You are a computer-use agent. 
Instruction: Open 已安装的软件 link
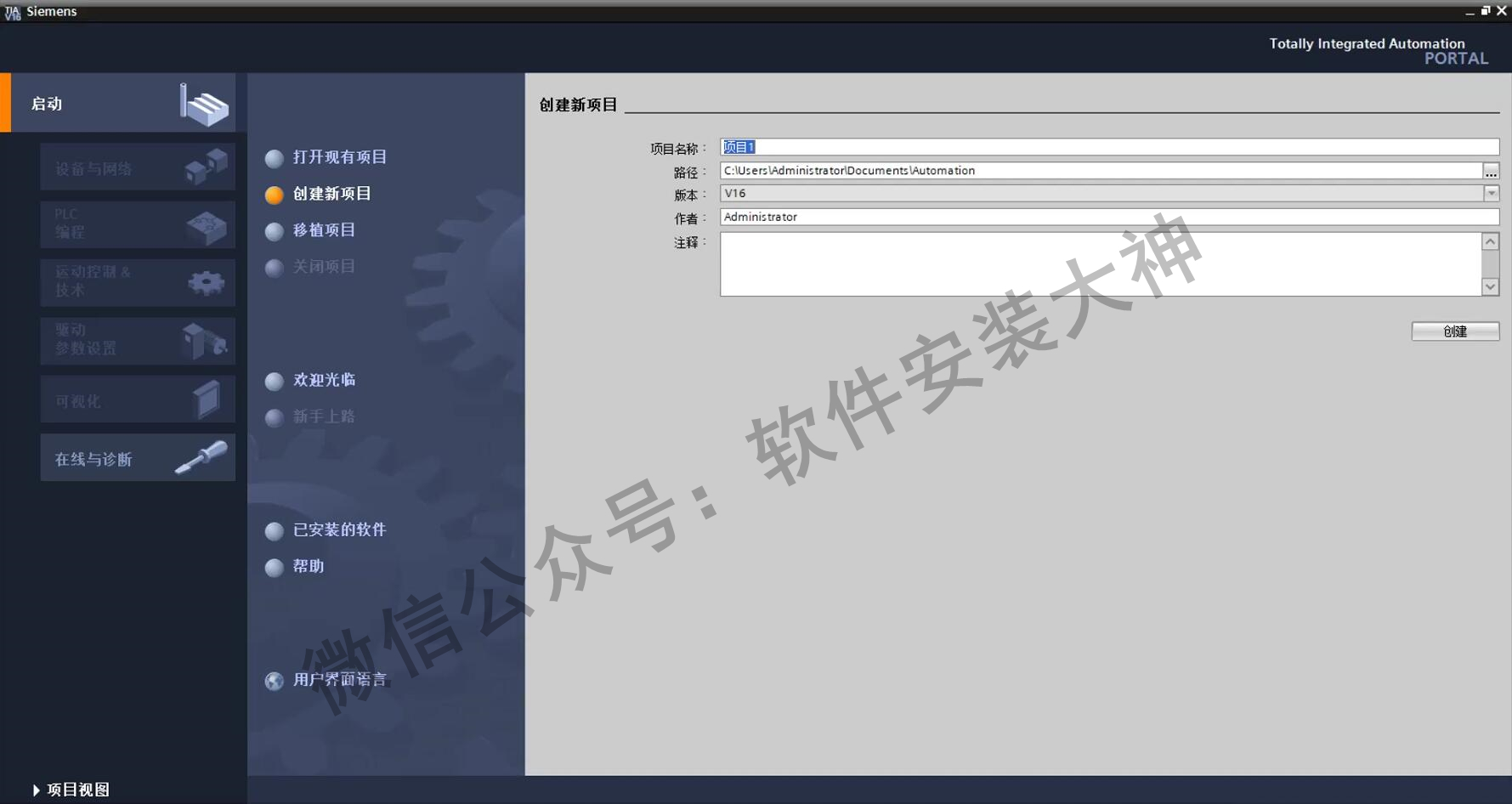click(x=340, y=529)
